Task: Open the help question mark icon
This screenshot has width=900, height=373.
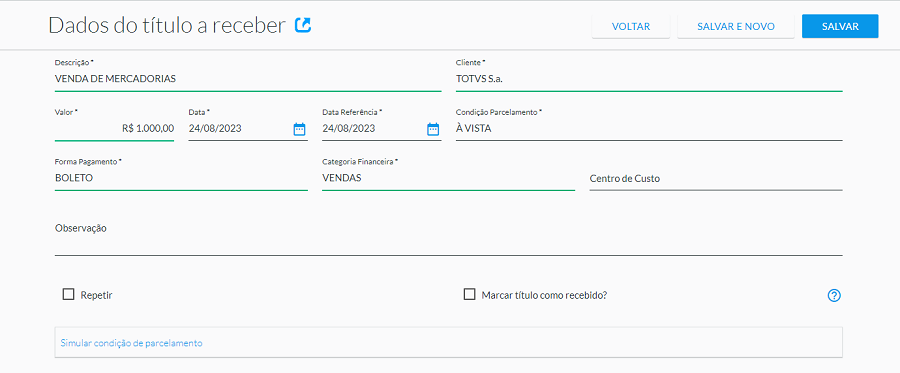Action: click(x=834, y=296)
